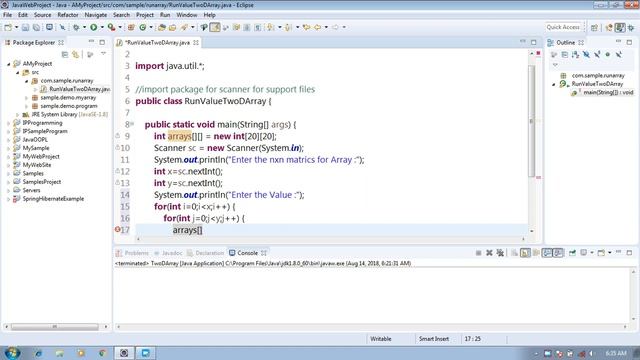Click the Open Perspective icon
The height and width of the screenshot is (360, 640).
pyautogui.click(x=594, y=27)
